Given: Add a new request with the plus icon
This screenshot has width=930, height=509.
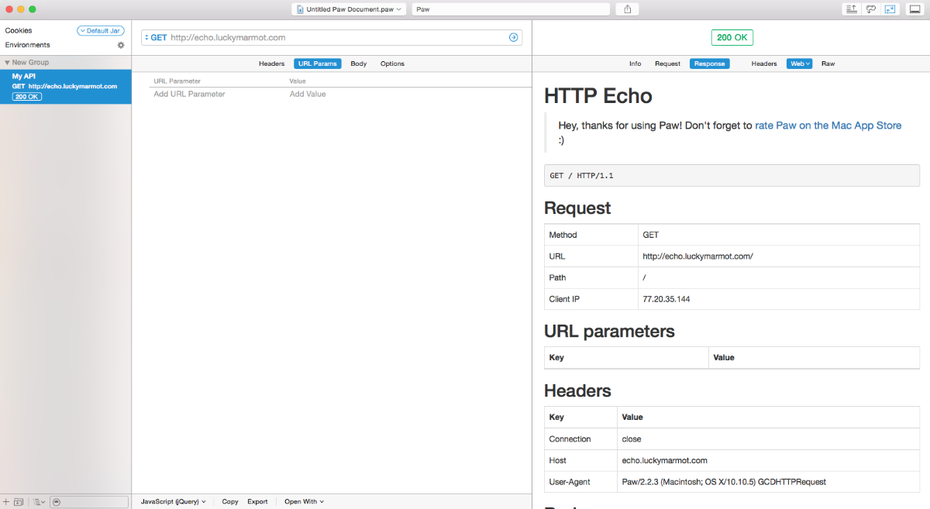Looking at the screenshot, I should click(6, 502).
